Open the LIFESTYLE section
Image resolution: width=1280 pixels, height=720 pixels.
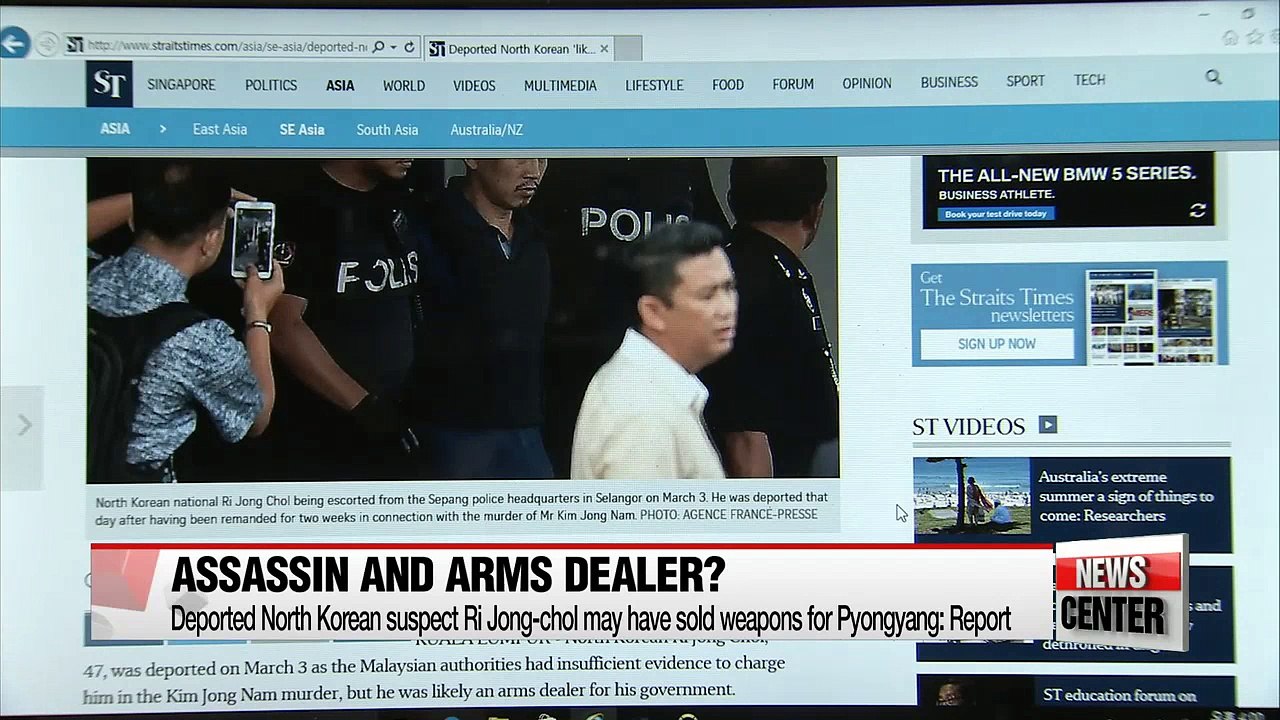click(x=654, y=85)
